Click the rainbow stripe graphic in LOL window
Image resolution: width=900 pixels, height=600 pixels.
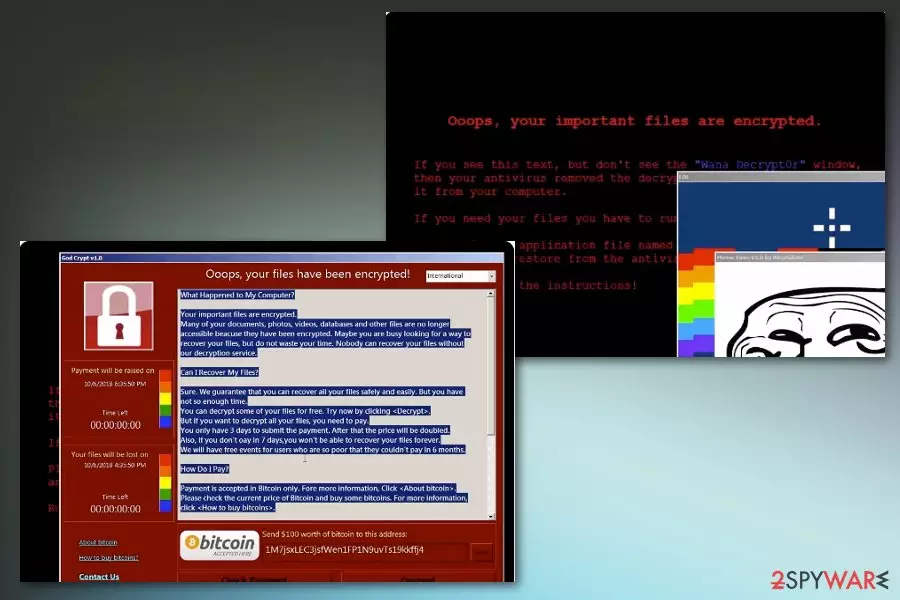696,303
